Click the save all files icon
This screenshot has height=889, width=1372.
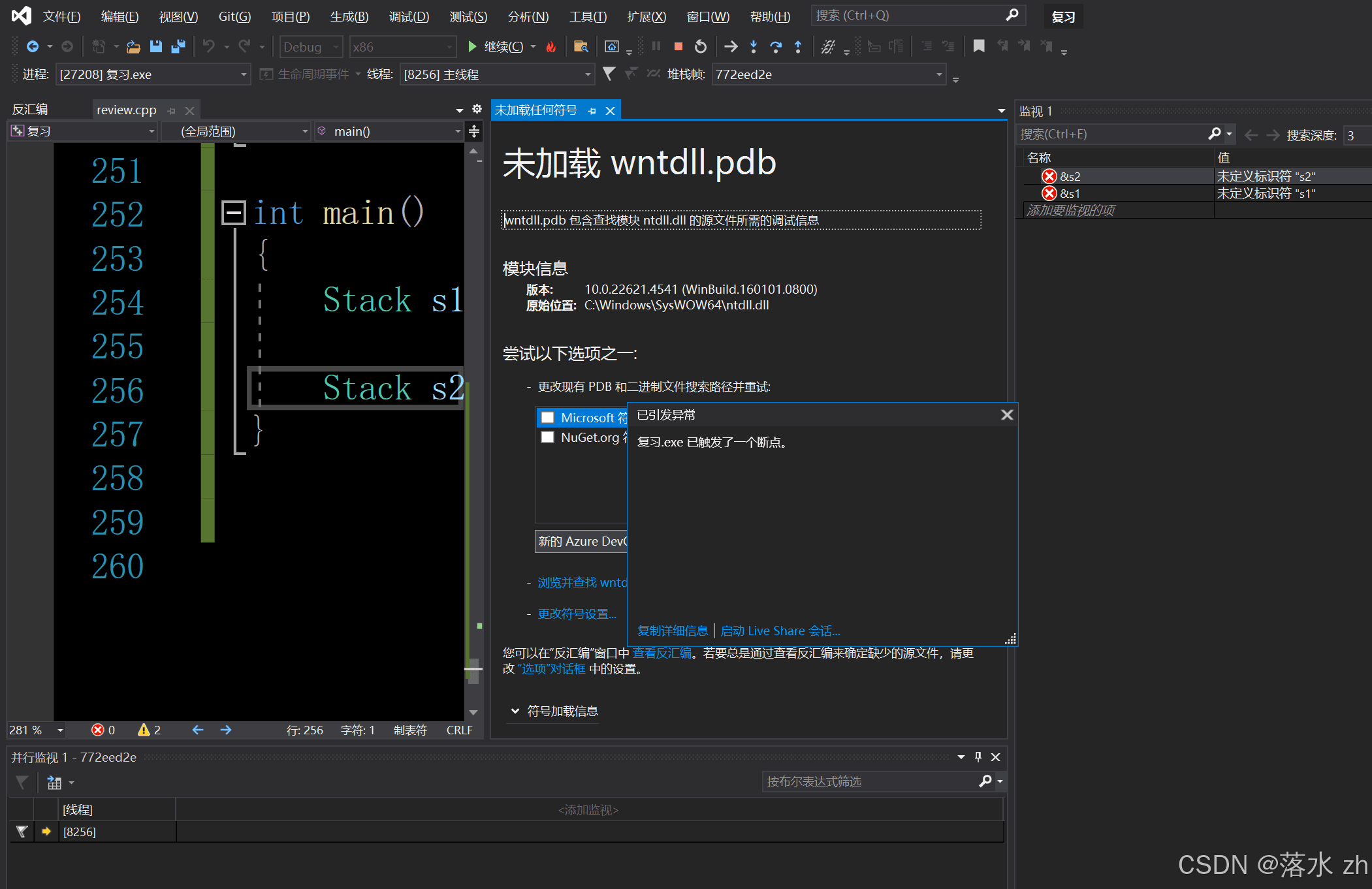(x=178, y=46)
